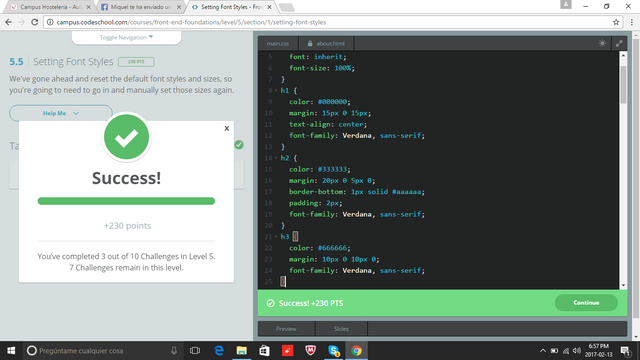The image size is (640, 360).
Task: Collapse the h3 rule fold arrow
Action: click(x=276, y=237)
